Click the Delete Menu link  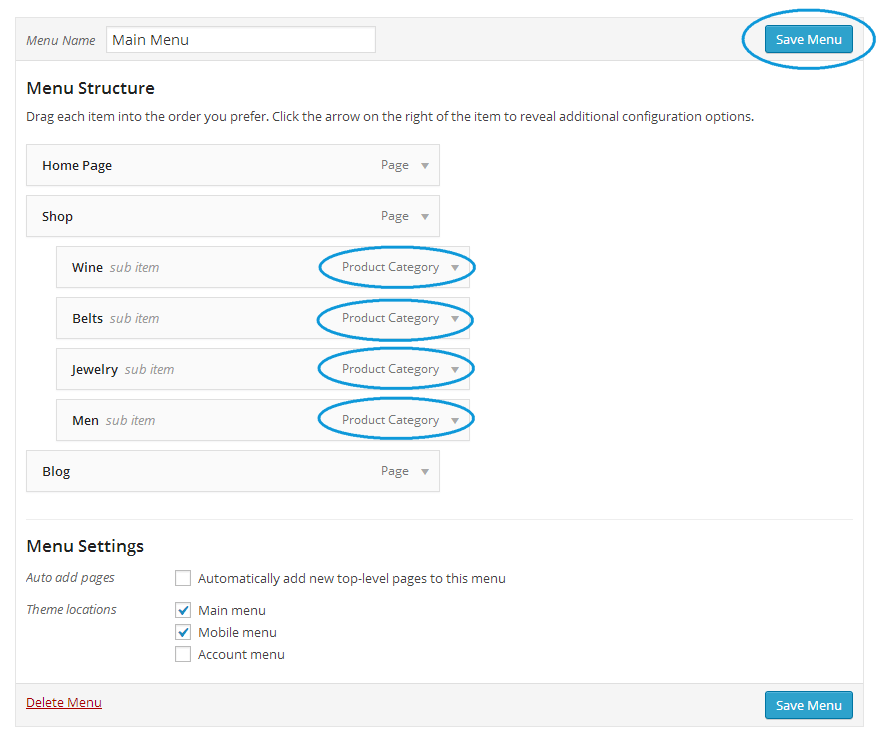pyautogui.click(x=64, y=703)
